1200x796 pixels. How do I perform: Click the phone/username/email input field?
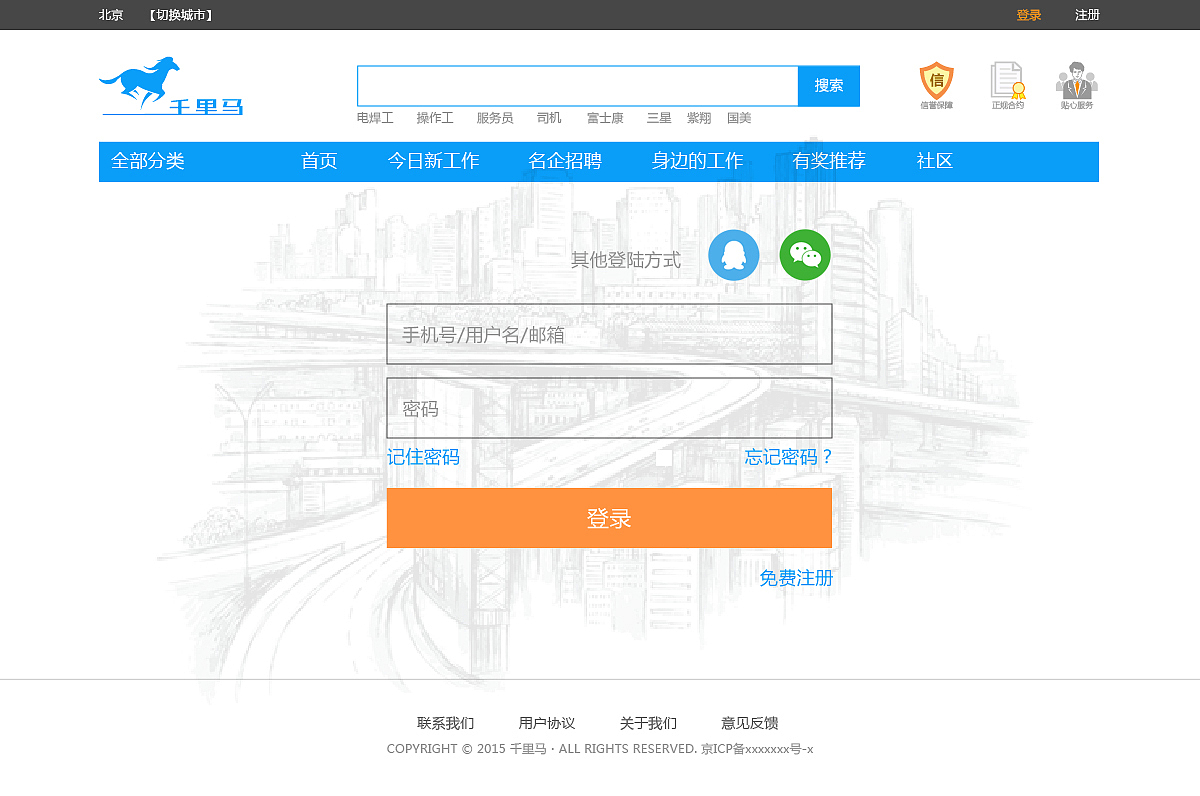click(x=609, y=334)
